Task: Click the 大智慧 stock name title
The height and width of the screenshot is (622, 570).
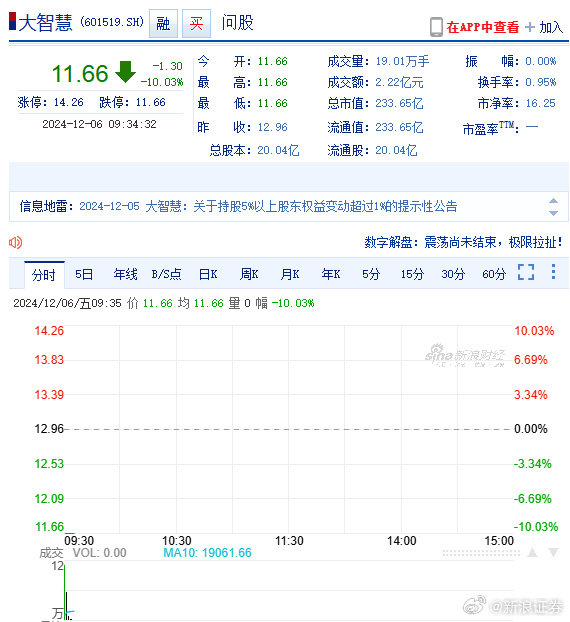Action: tap(45, 23)
